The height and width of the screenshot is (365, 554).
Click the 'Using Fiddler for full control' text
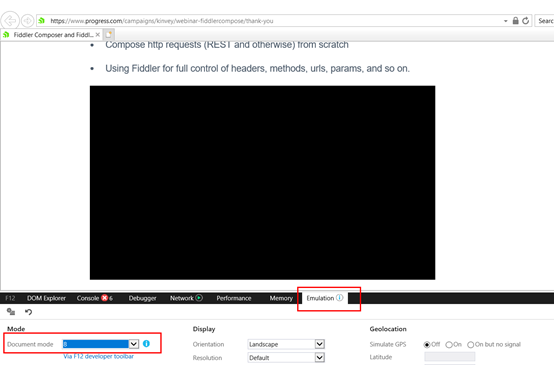[258, 69]
